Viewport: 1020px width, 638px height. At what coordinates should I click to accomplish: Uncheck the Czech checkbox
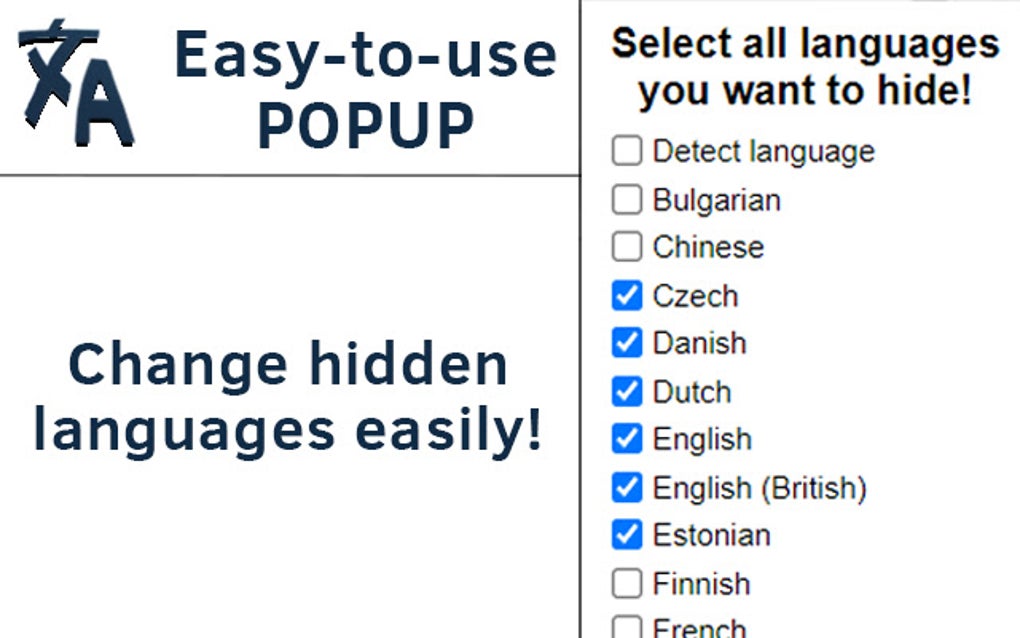[626, 296]
